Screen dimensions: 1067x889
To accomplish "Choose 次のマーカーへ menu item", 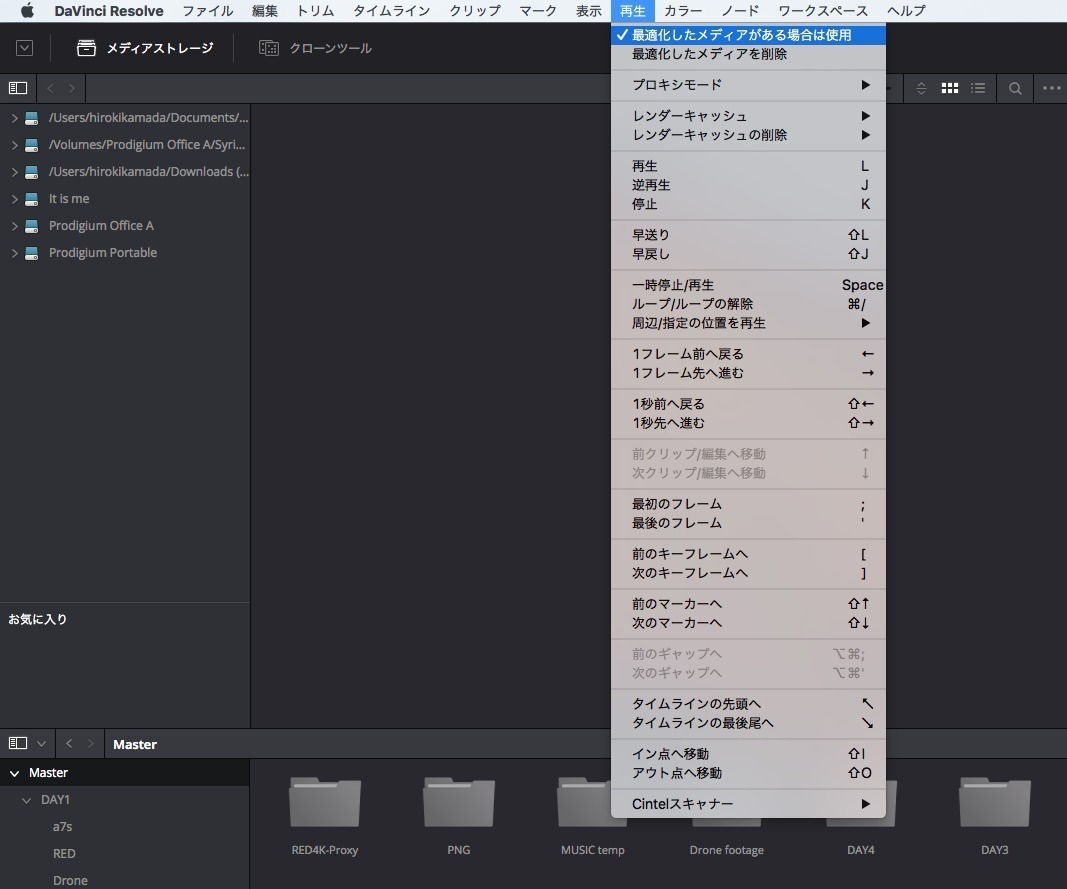I will (749, 624).
